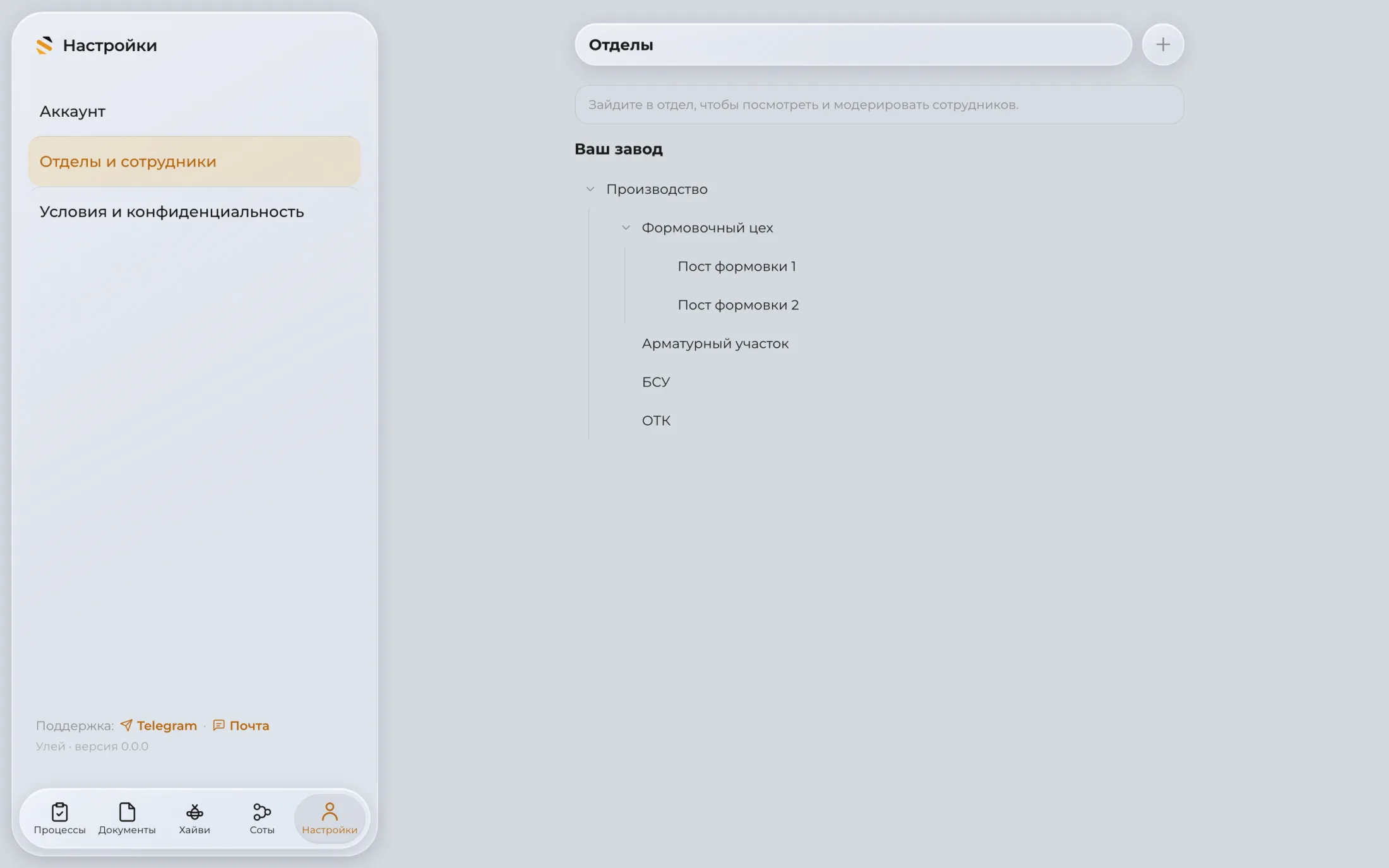Viewport: 1389px width, 868px height.
Task: Click the app logo next to Настройки
Action: pyautogui.click(x=44, y=45)
